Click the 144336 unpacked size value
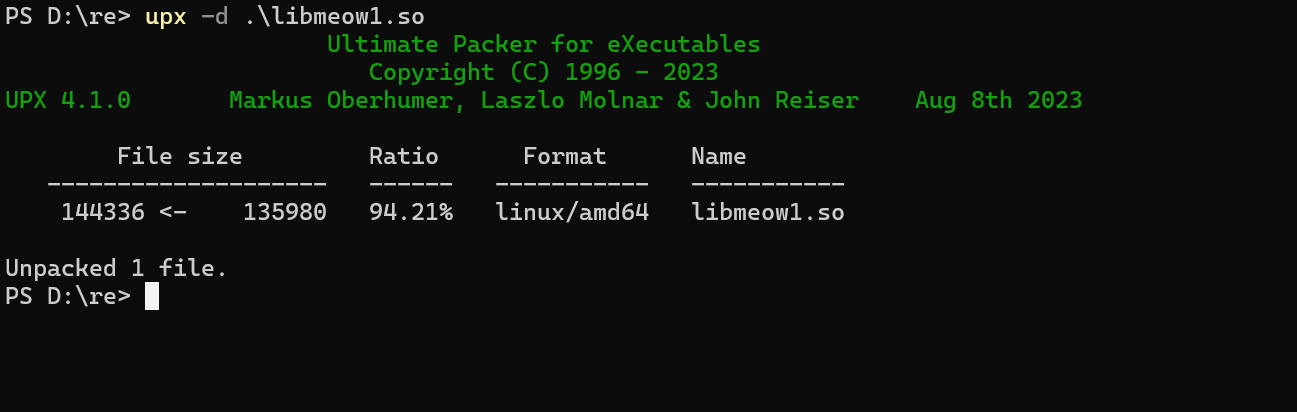1297x412 pixels. (x=102, y=213)
